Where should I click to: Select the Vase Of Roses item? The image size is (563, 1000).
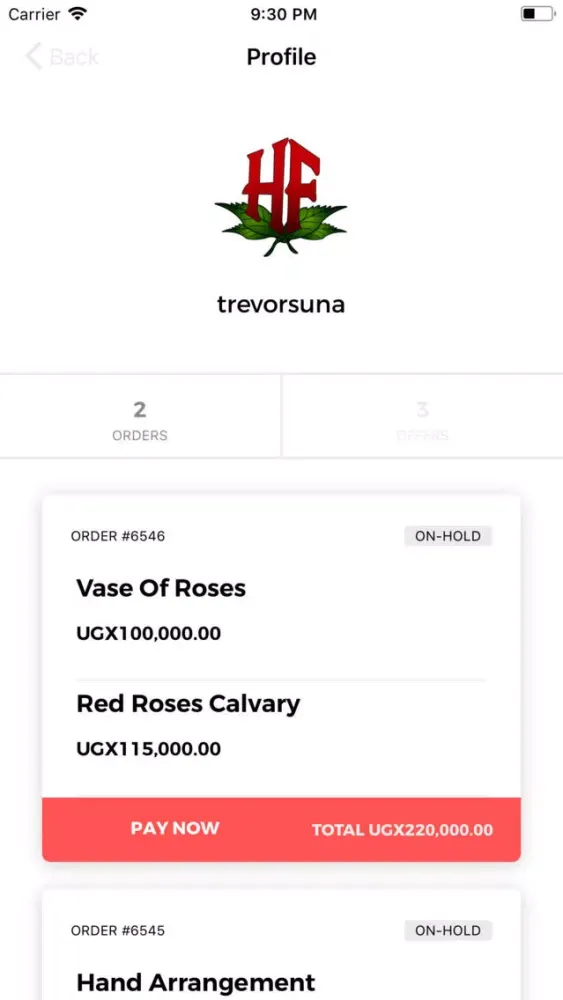click(x=161, y=588)
